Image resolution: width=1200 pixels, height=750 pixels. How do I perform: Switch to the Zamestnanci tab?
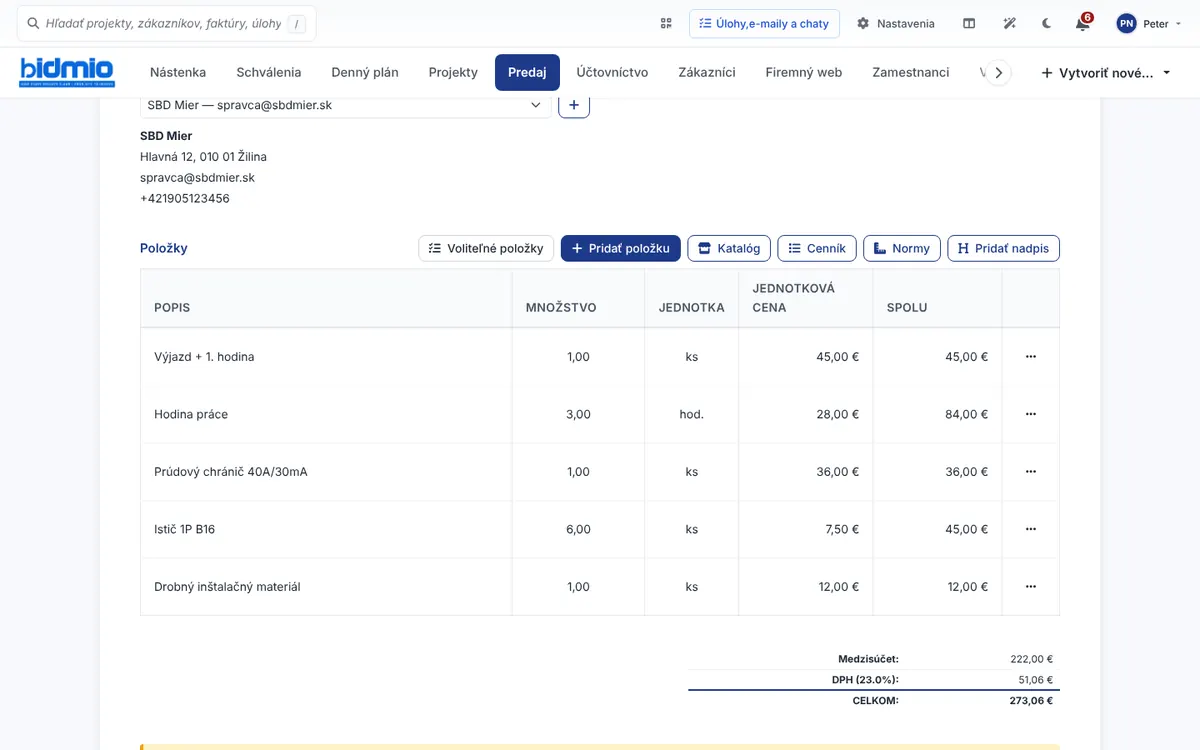910,72
